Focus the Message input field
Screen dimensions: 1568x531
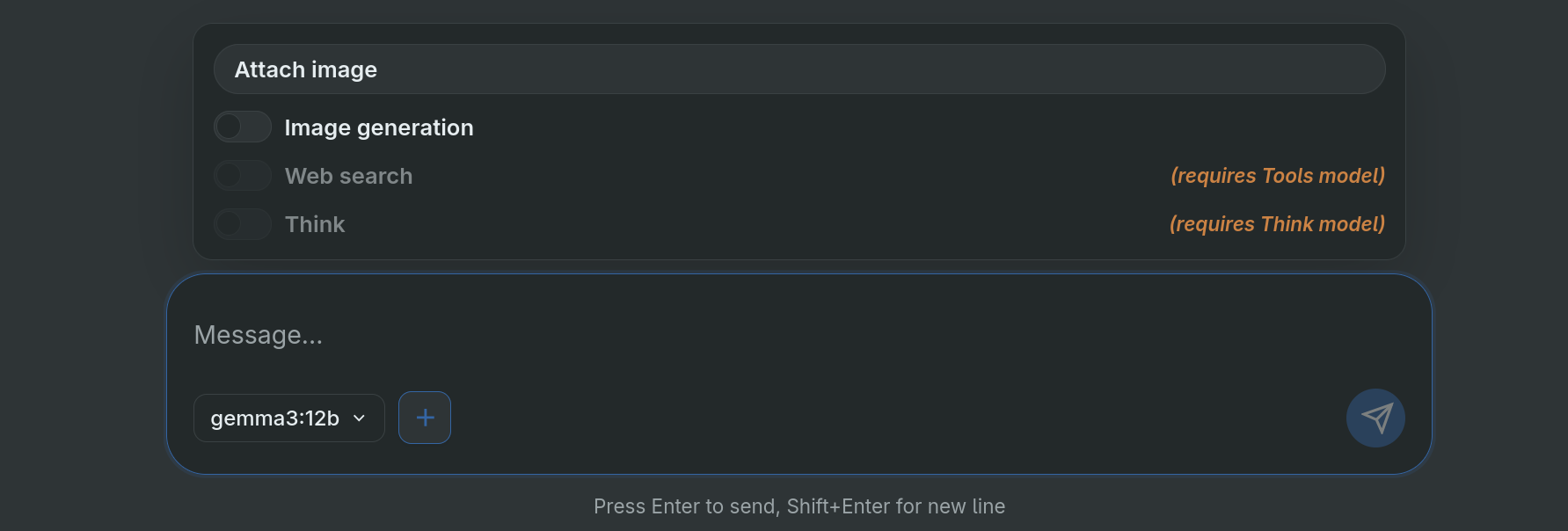(x=791, y=335)
